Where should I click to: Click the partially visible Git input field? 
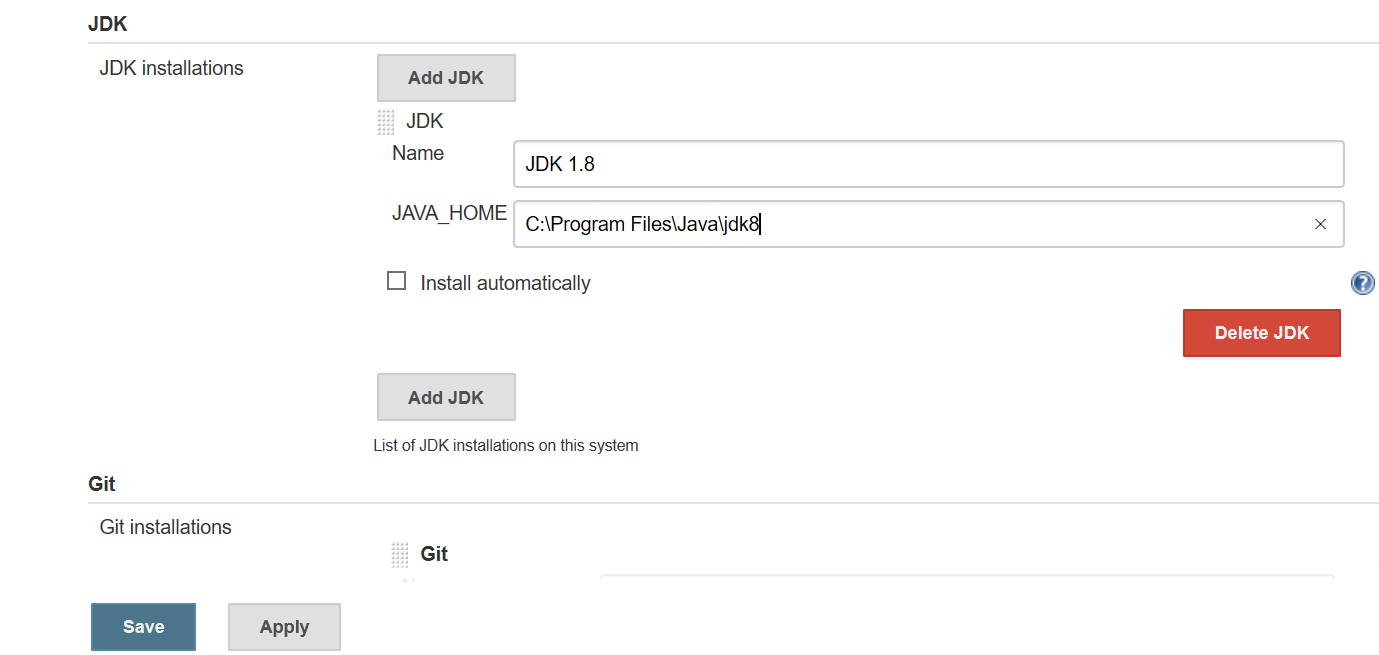click(966, 579)
